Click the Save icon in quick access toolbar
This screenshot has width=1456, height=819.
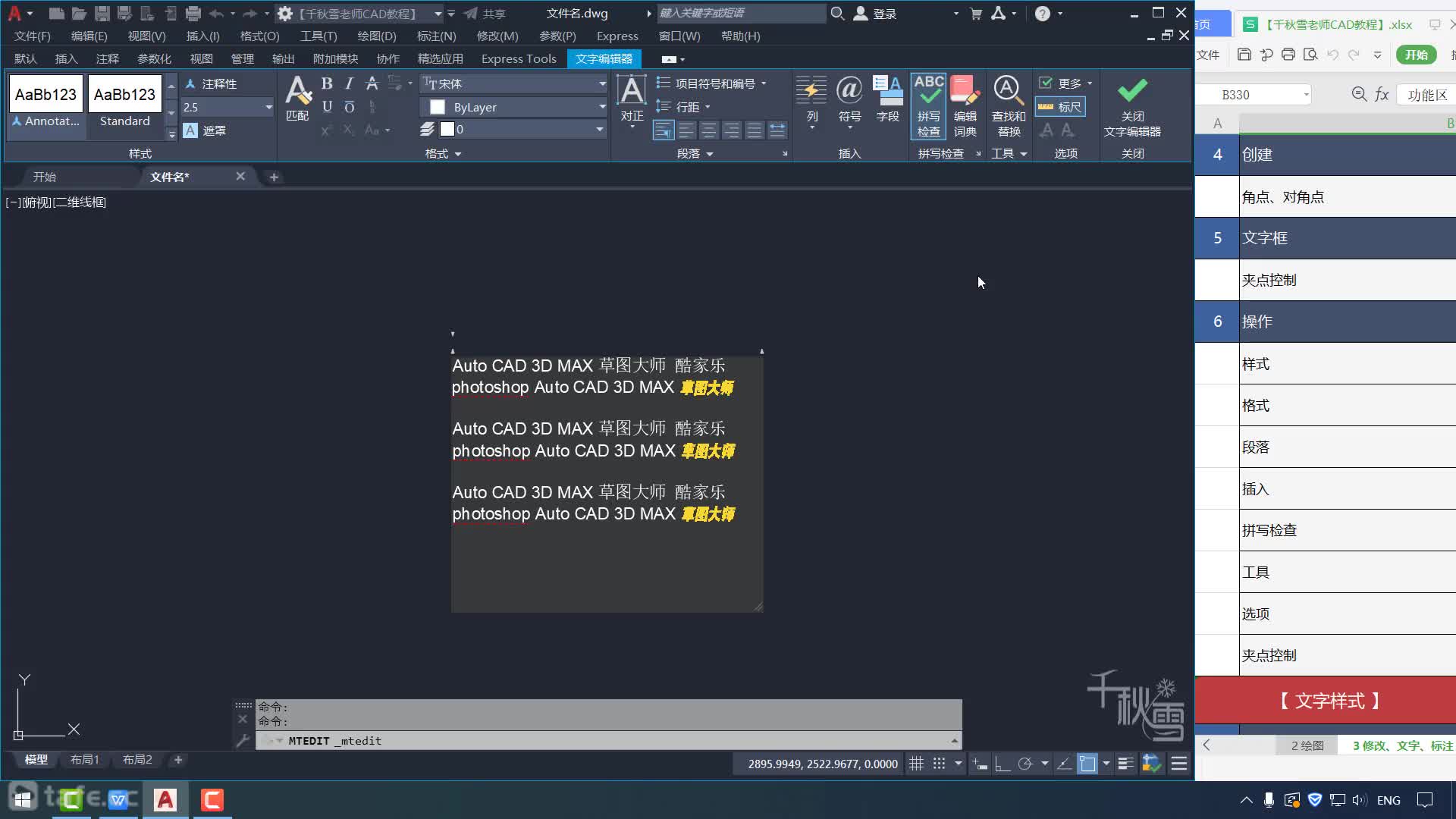pyautogui.click(x=102, y=14)
